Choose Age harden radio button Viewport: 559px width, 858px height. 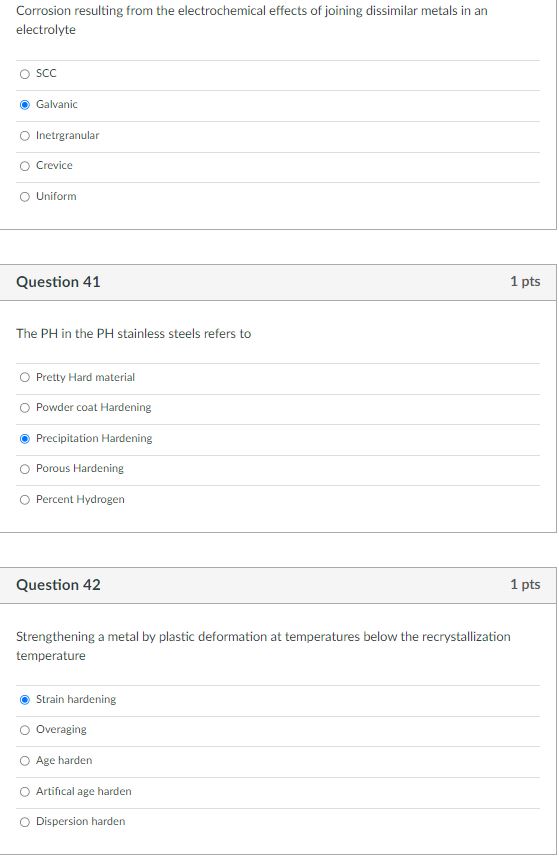click(x=25, y=761)
